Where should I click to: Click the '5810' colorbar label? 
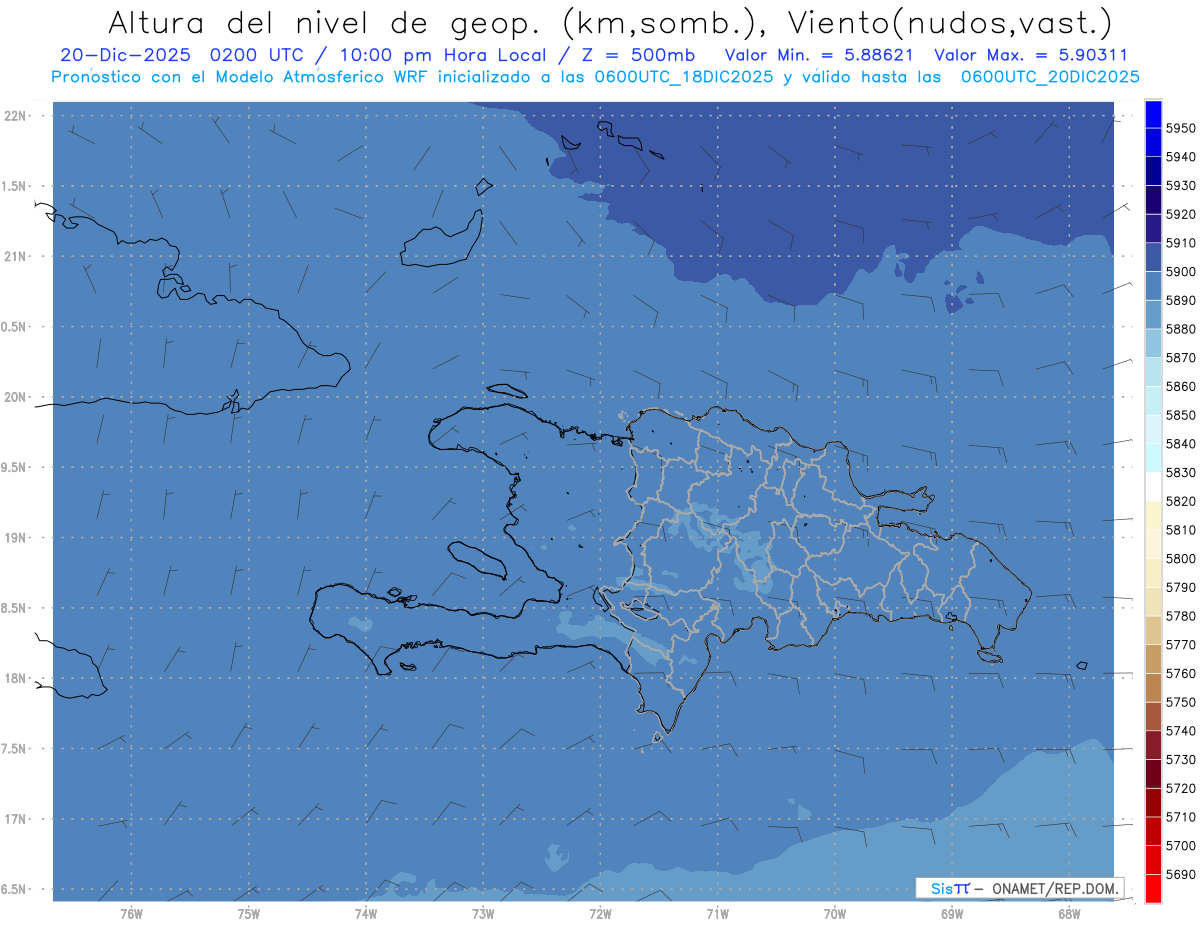1180,529
